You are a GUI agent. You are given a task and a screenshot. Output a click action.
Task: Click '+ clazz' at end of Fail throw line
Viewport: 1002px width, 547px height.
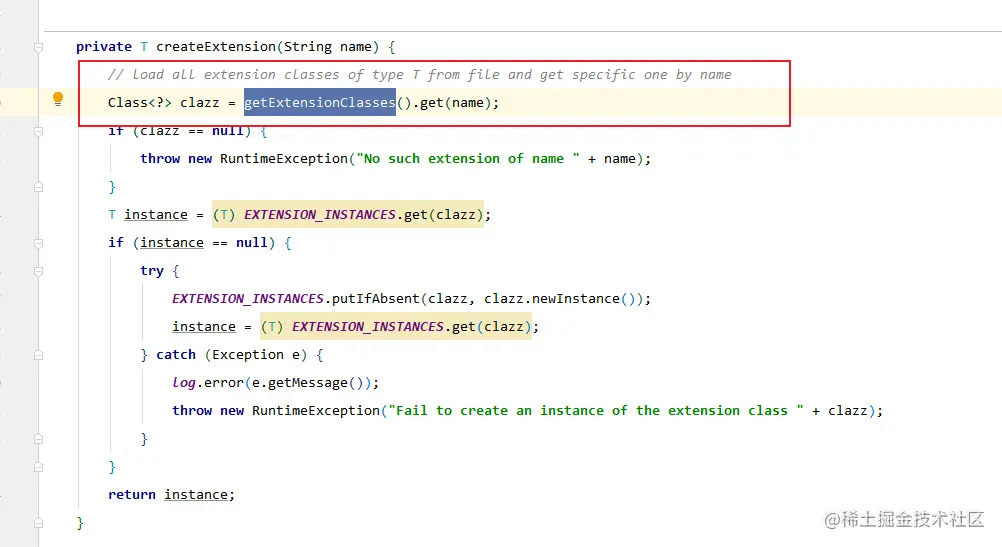(840, 410)
